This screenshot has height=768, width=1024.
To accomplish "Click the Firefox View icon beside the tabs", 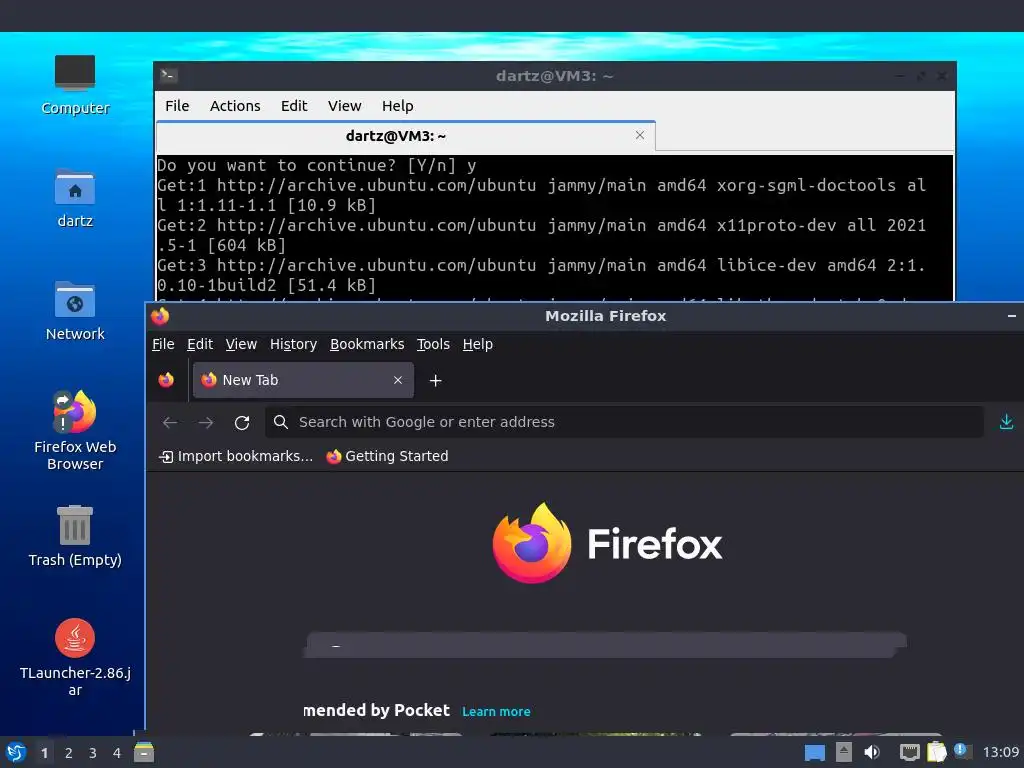I will pos(167,380).
